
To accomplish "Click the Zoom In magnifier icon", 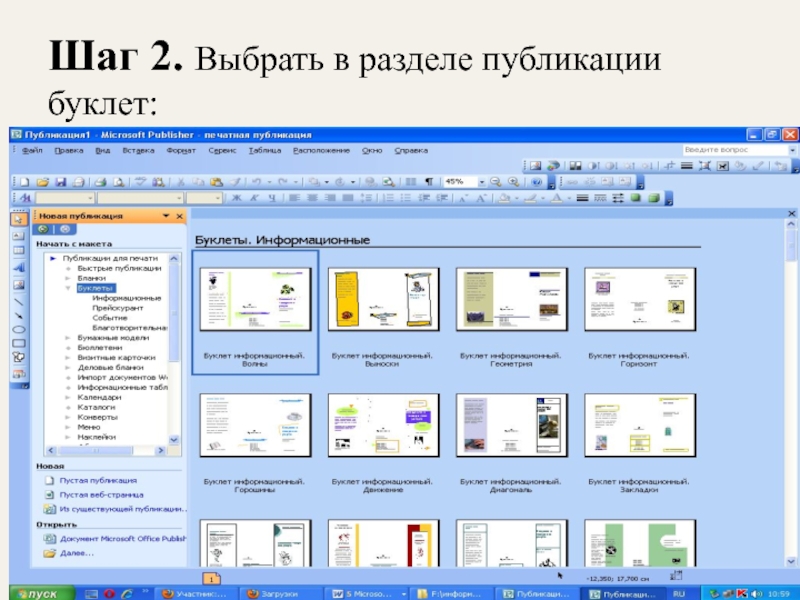I will point(513,182).
